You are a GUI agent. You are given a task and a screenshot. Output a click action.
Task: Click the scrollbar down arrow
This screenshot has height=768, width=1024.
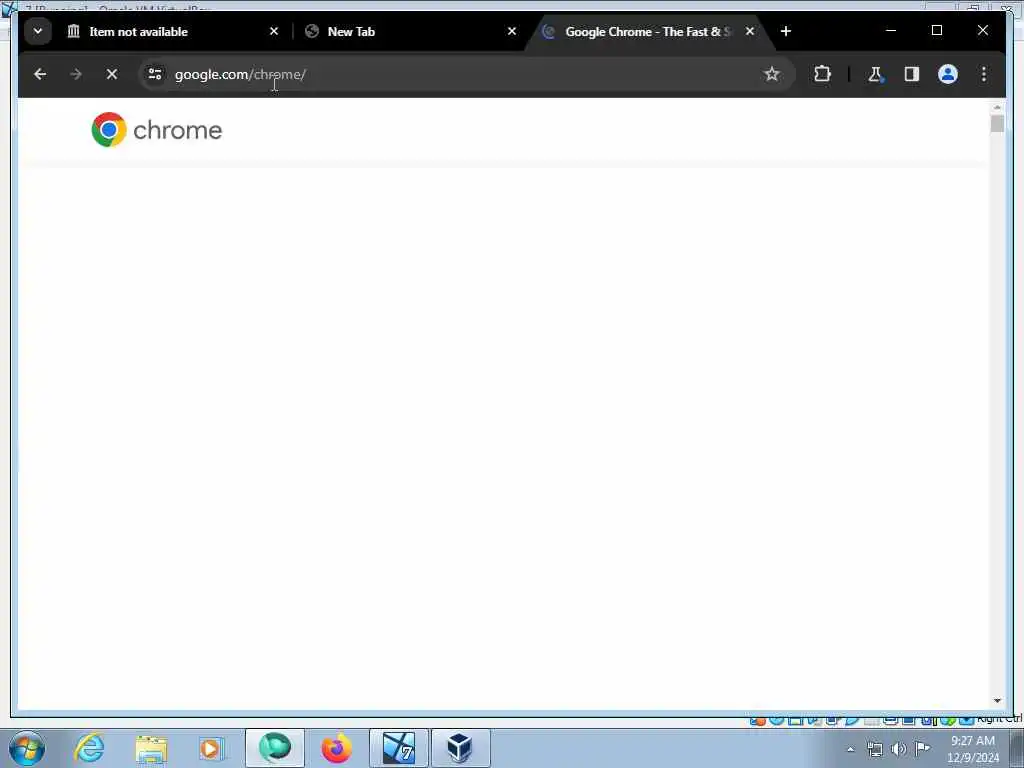[997, 701]
